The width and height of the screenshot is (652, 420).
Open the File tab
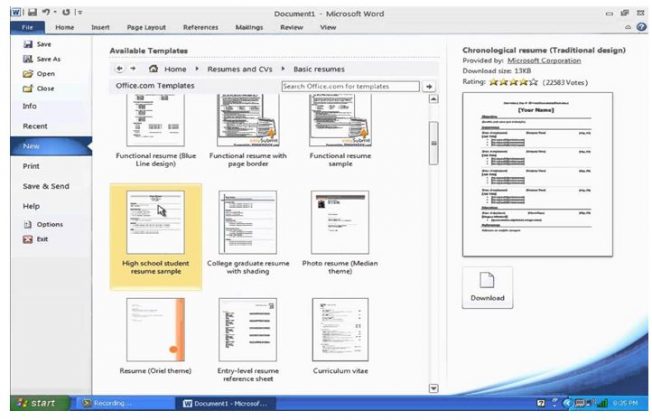27,27
